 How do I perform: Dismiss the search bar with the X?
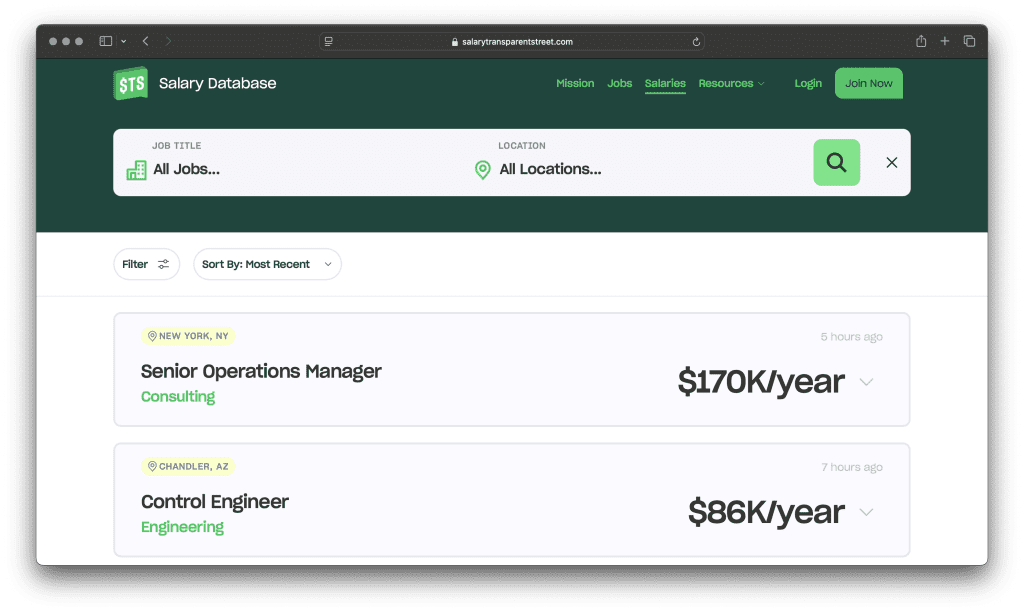tap(891, 162)
